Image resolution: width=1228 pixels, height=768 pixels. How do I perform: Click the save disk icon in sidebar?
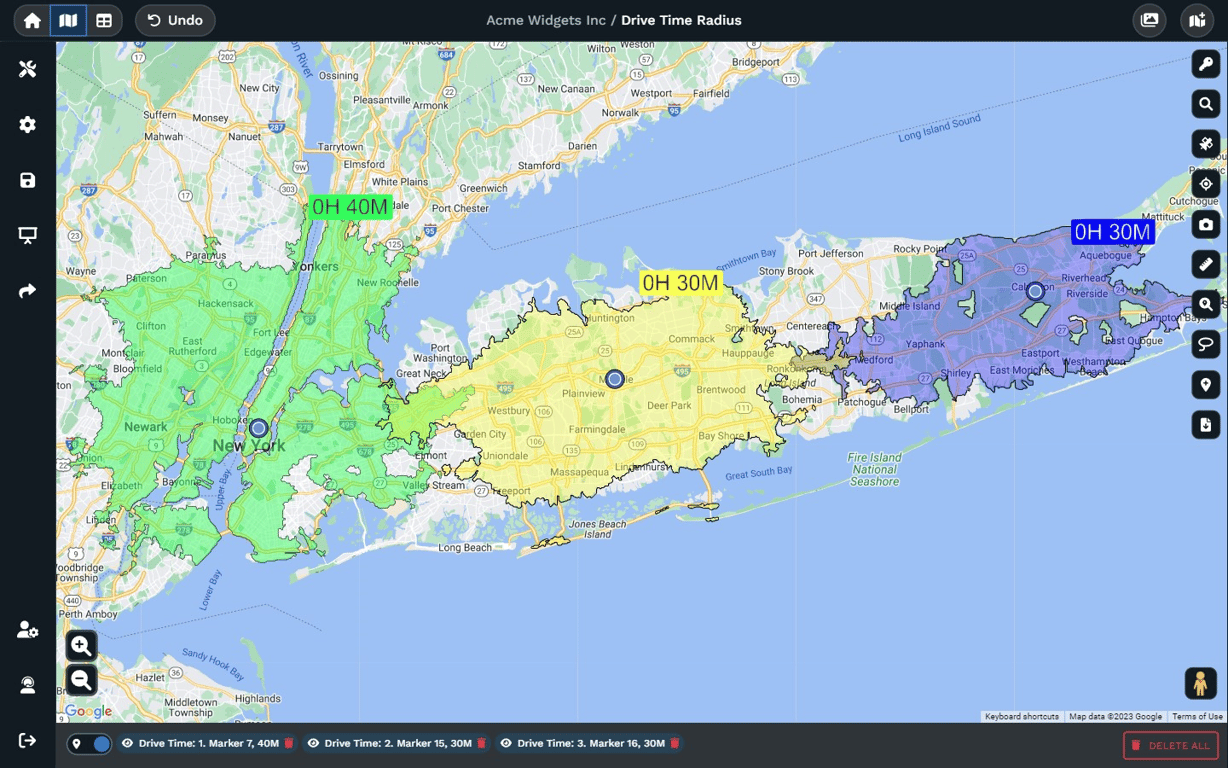click(27, 181)
